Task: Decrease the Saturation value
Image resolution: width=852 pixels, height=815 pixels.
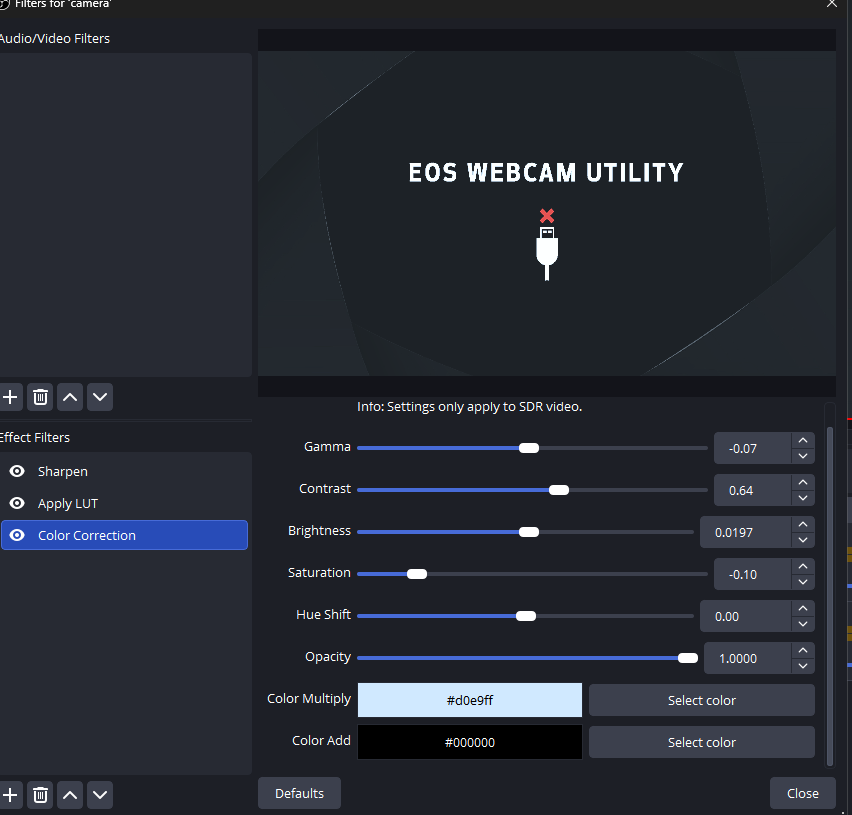Action: [803, 582]
